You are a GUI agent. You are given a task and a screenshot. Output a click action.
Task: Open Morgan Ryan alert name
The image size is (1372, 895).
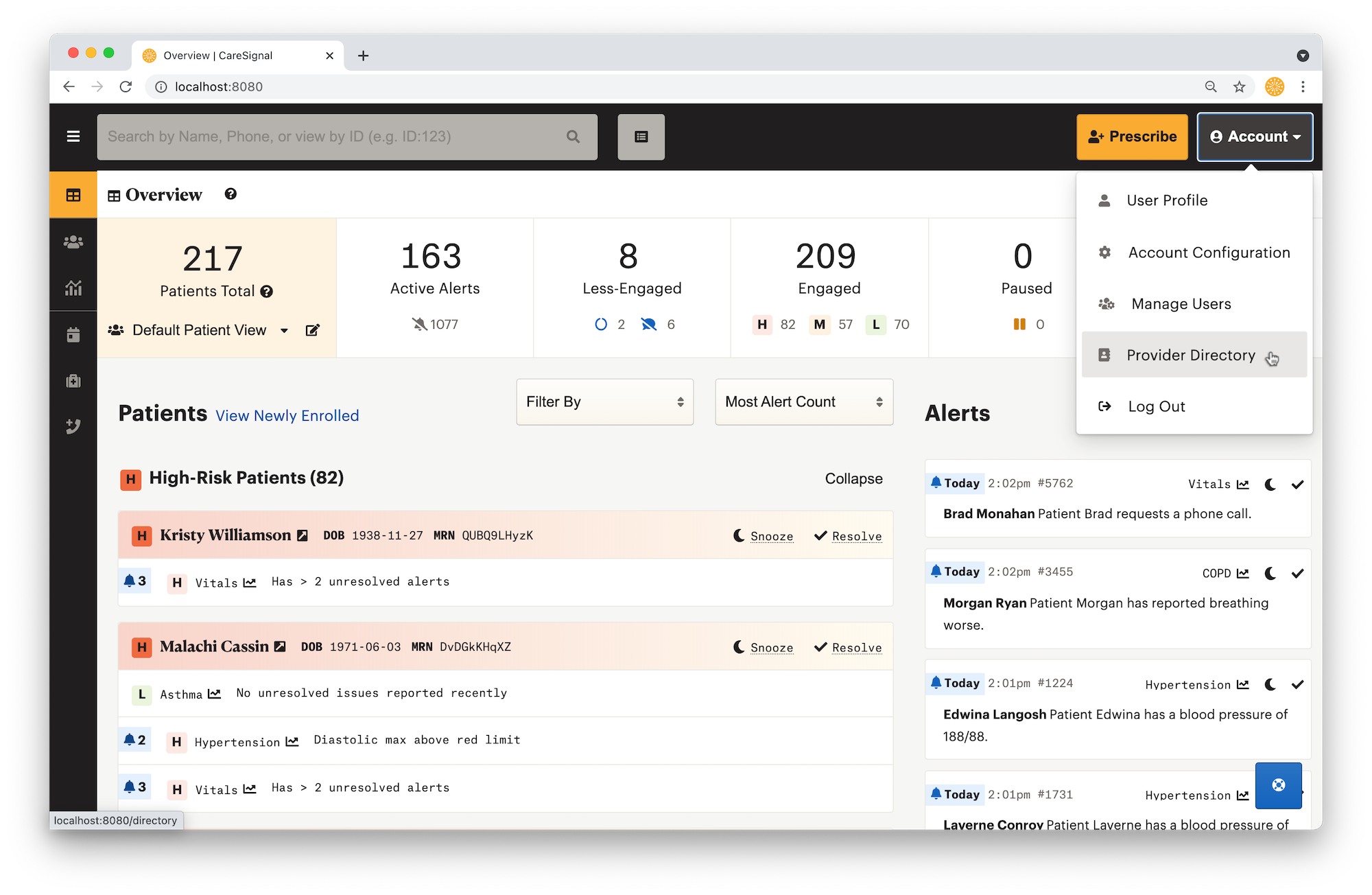coord(984,603)
